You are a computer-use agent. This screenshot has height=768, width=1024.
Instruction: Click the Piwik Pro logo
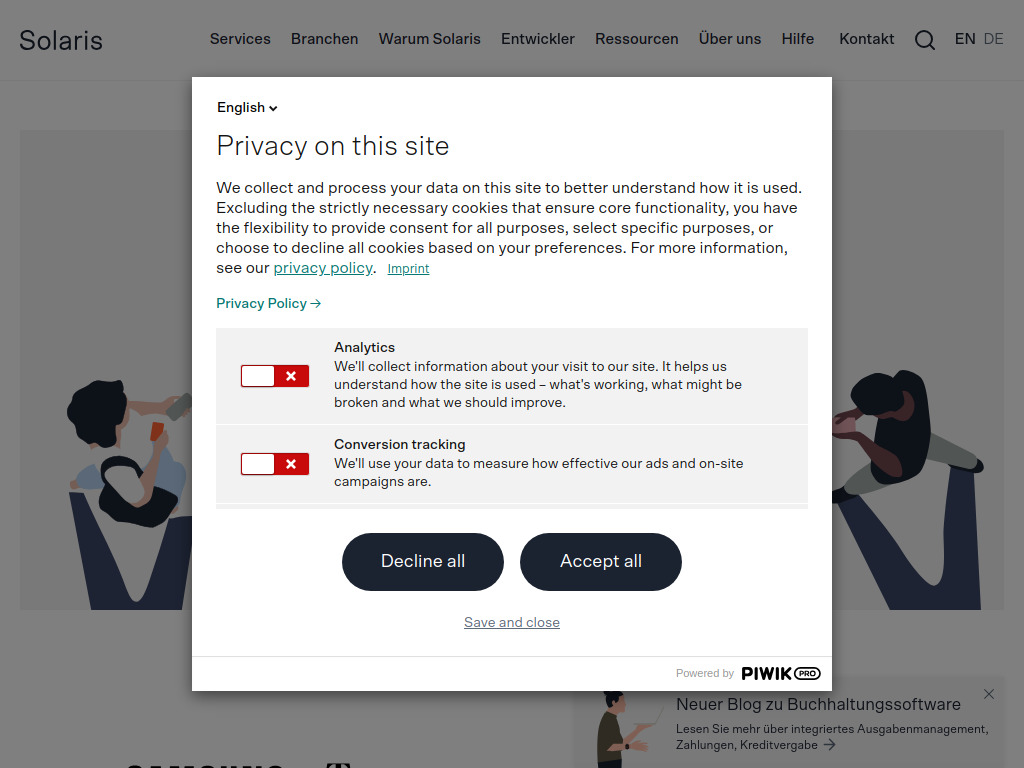tap(781, 673)
